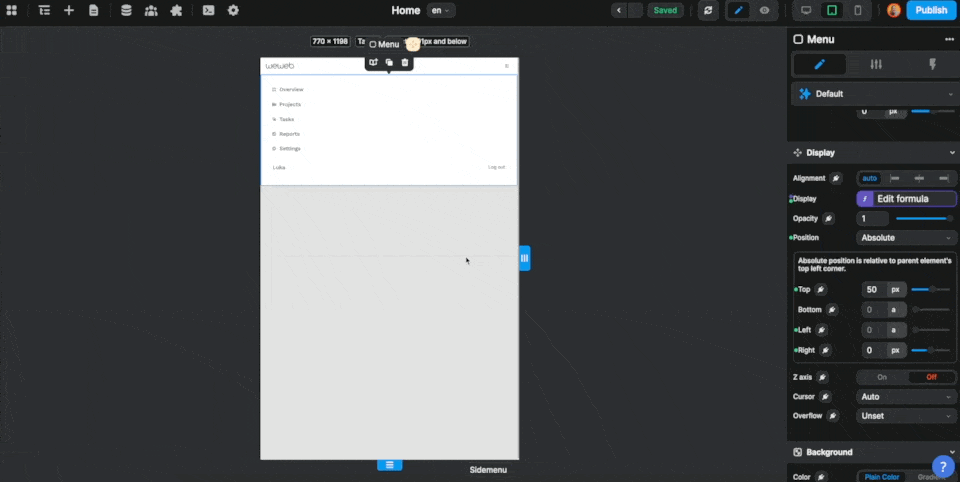This screenshot has height=482, width=960.
Task: Bind the Bottom property plug icon
Action: (x=832, y=310)
